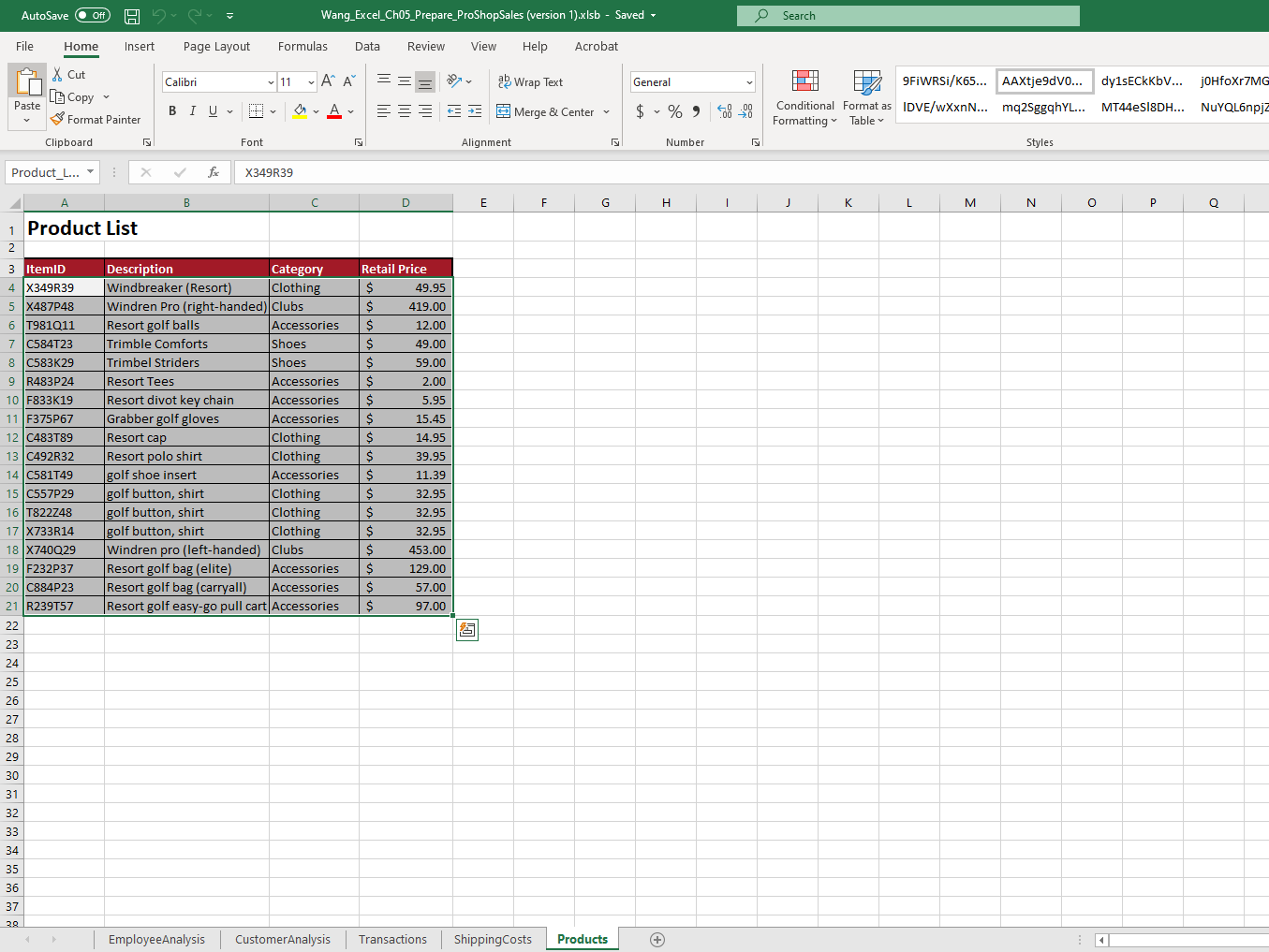Viewport: 1269px width, 952px height.
Task: Open the font name Calibri dropdown
Action: [271, 82]
